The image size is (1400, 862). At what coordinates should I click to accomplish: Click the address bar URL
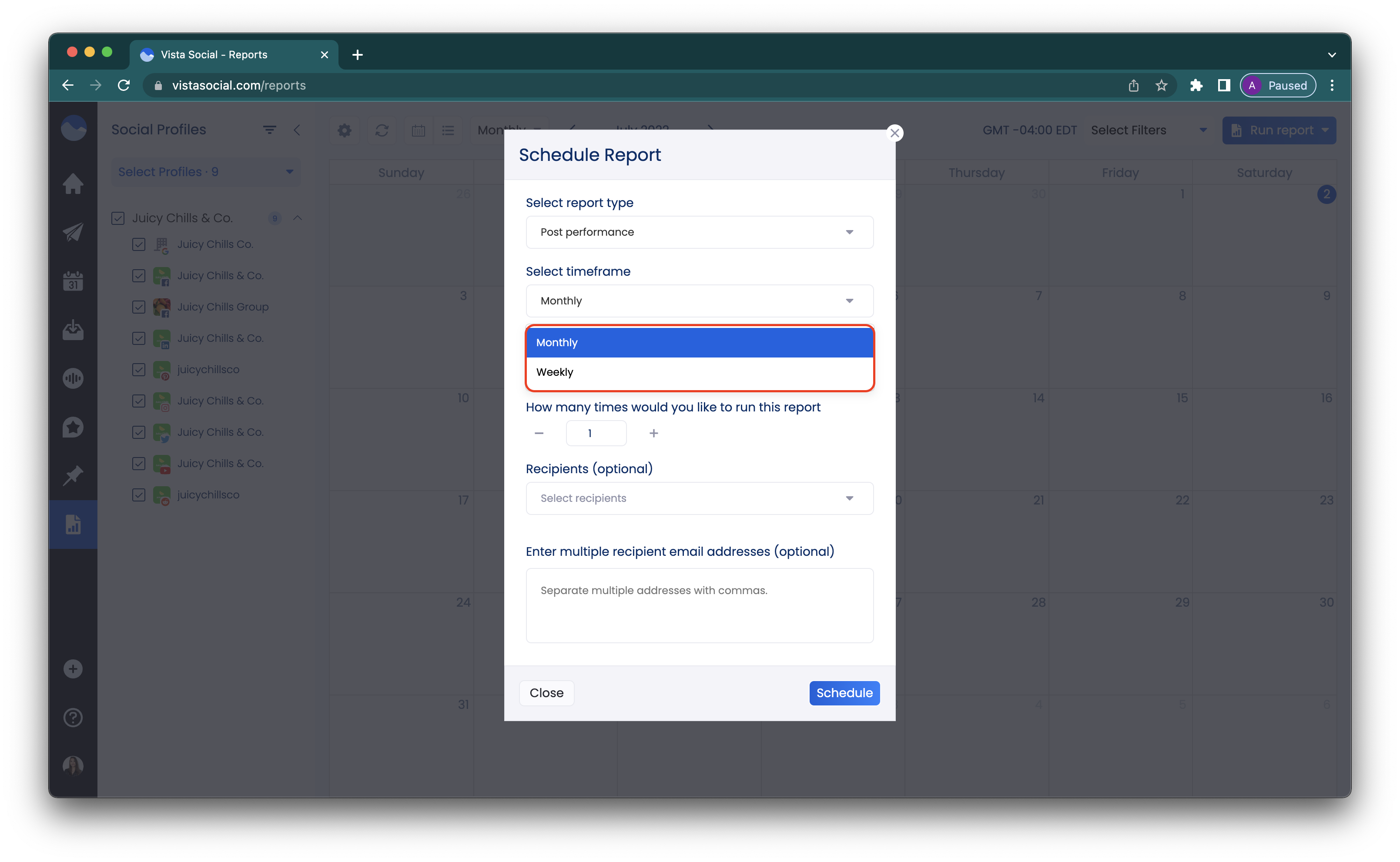click(x=238, y=86)
